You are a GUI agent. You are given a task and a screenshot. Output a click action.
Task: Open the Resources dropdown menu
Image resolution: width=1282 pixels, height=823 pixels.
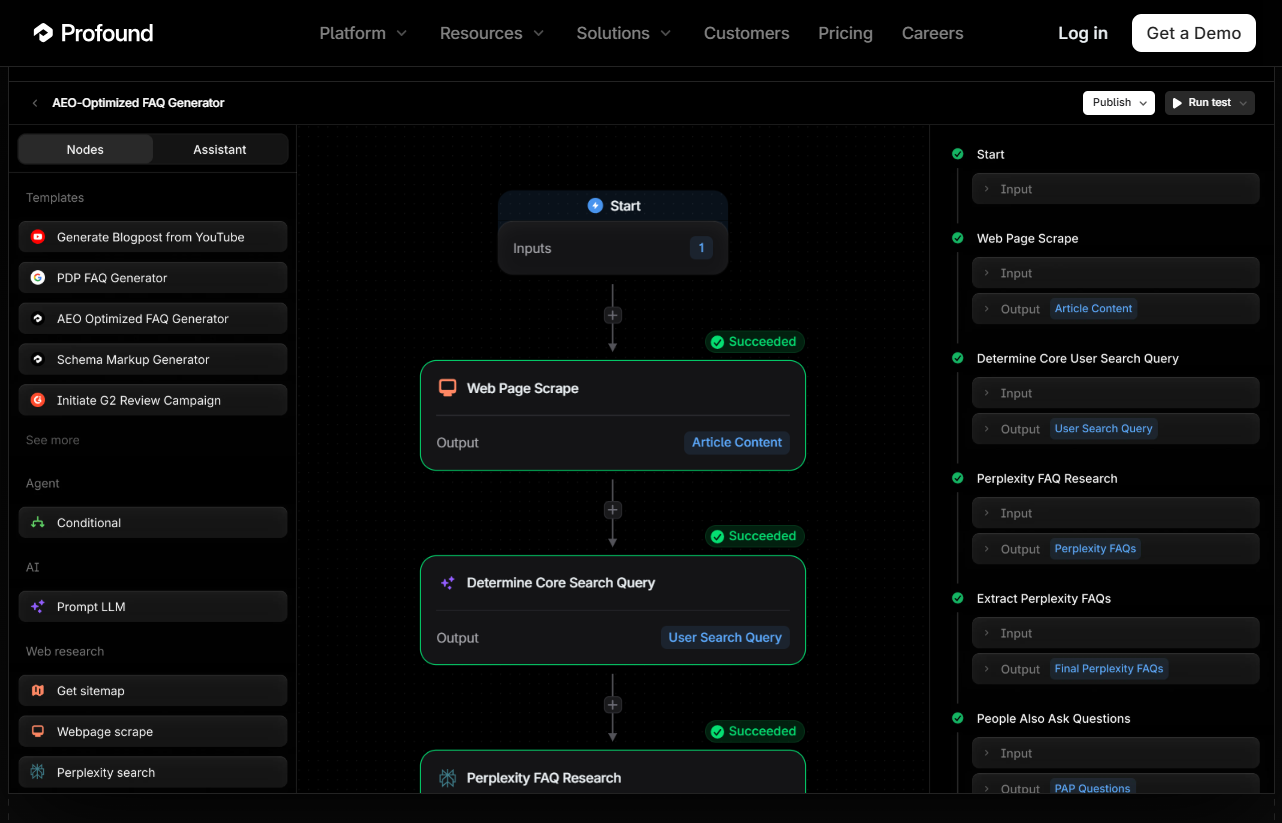(x=492, y=33)
